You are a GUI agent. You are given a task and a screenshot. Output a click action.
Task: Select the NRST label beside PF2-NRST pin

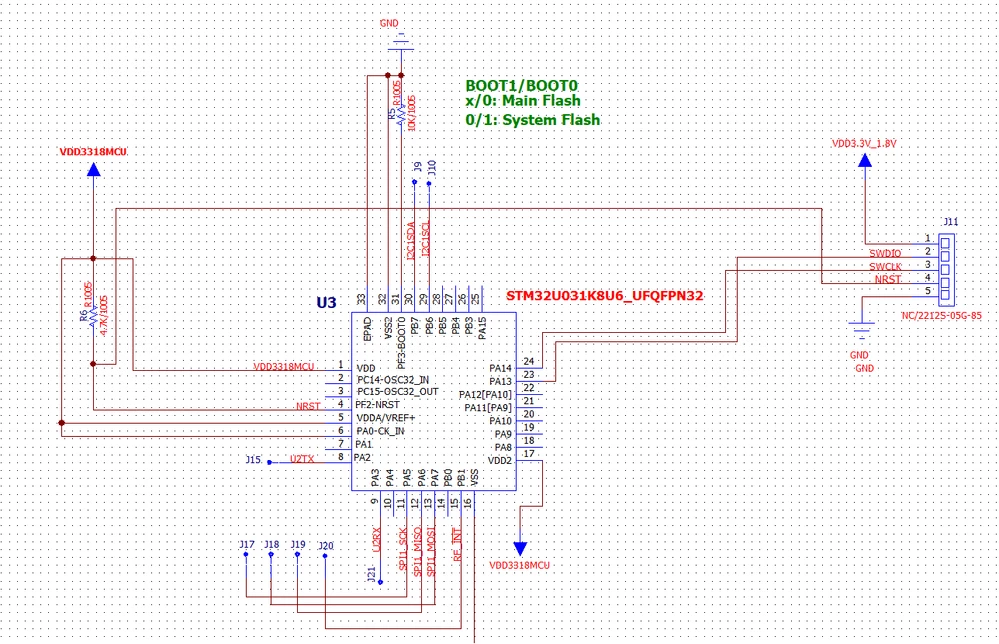click(308, 406)
